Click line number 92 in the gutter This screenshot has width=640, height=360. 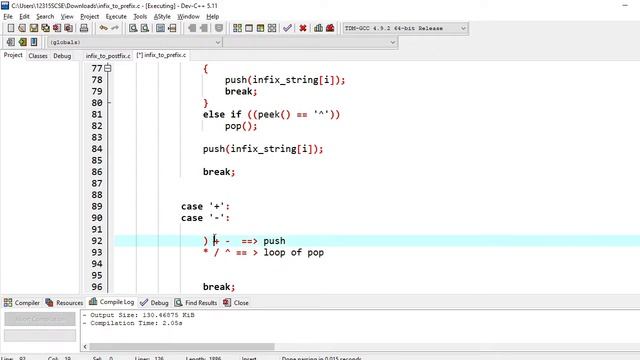coord(97,241)
